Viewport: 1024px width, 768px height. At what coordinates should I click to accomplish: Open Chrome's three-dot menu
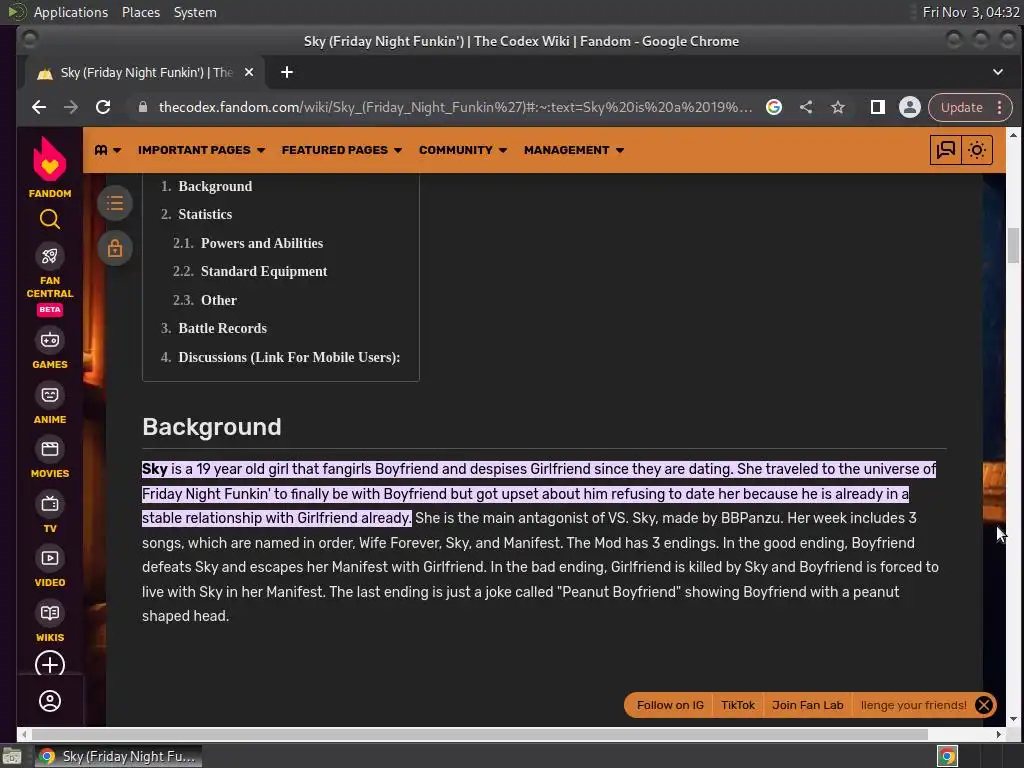coord(1000,107)
